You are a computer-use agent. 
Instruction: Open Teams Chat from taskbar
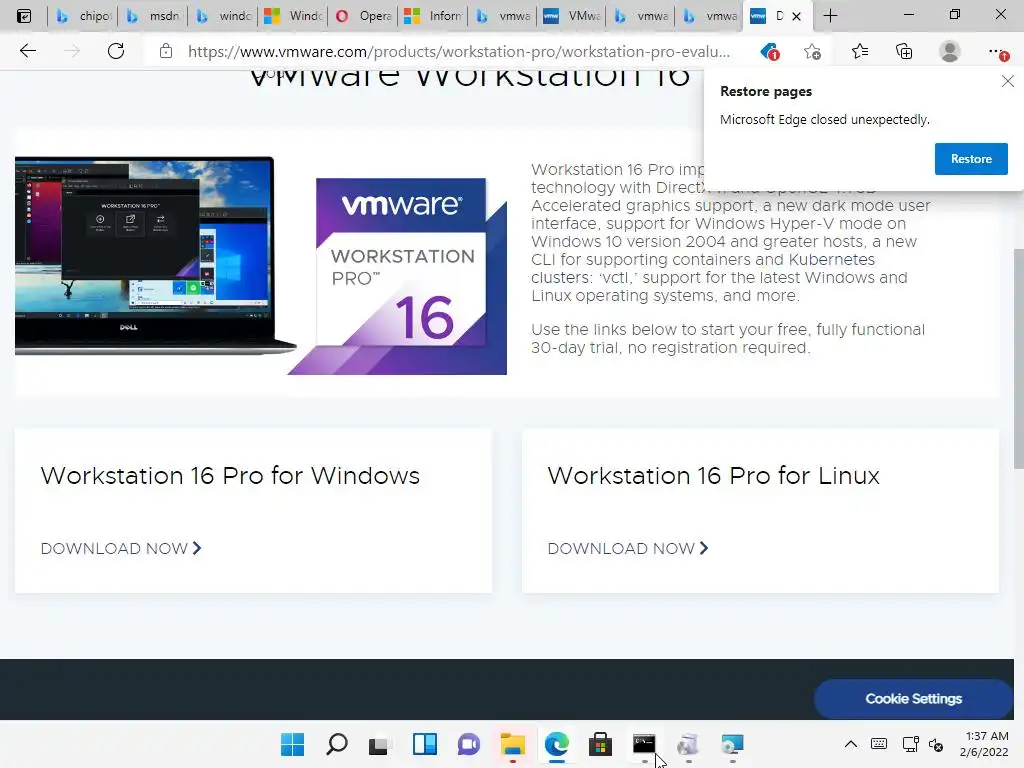point(468,744)
